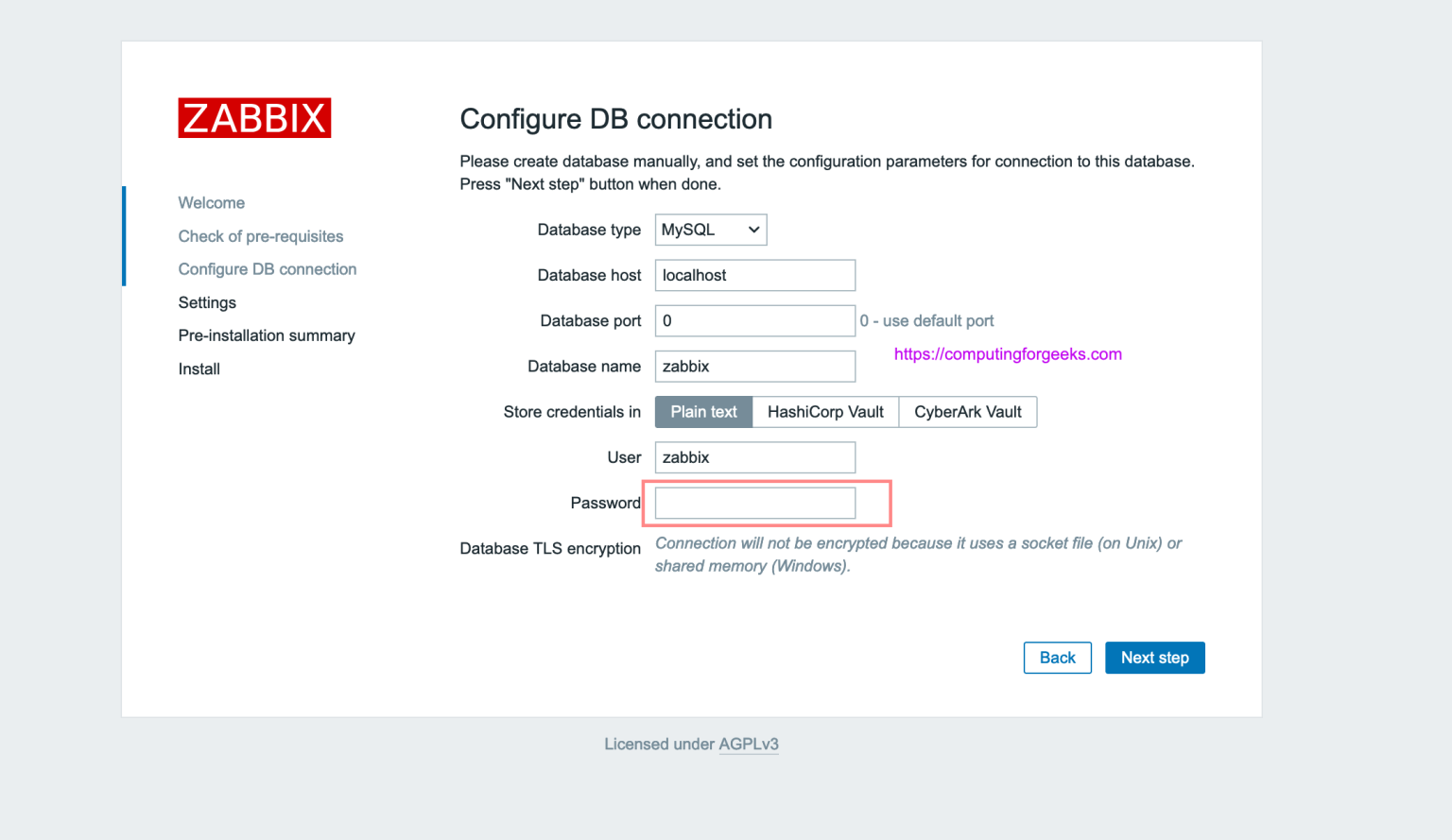Viewport: 1452px width, 840px height.
Task: Choose CyberArk Vault credentials option
Action: [x=967, y=411]
